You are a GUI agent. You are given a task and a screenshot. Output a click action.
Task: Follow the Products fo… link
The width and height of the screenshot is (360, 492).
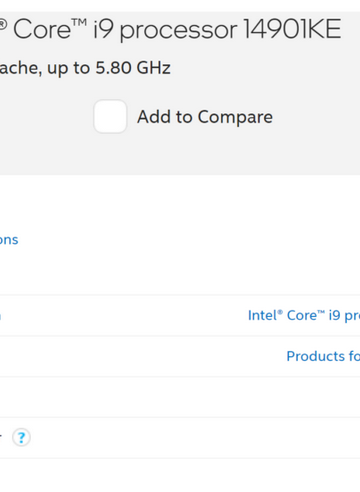pyautogui.click(x=323, y=356)
